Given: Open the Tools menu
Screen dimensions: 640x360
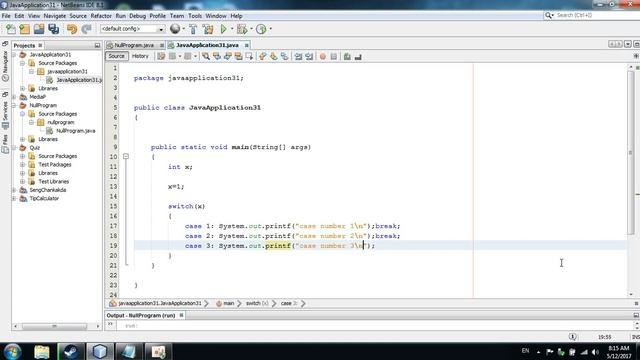Looking at the screenshot, I should click(x=195, y=16).
